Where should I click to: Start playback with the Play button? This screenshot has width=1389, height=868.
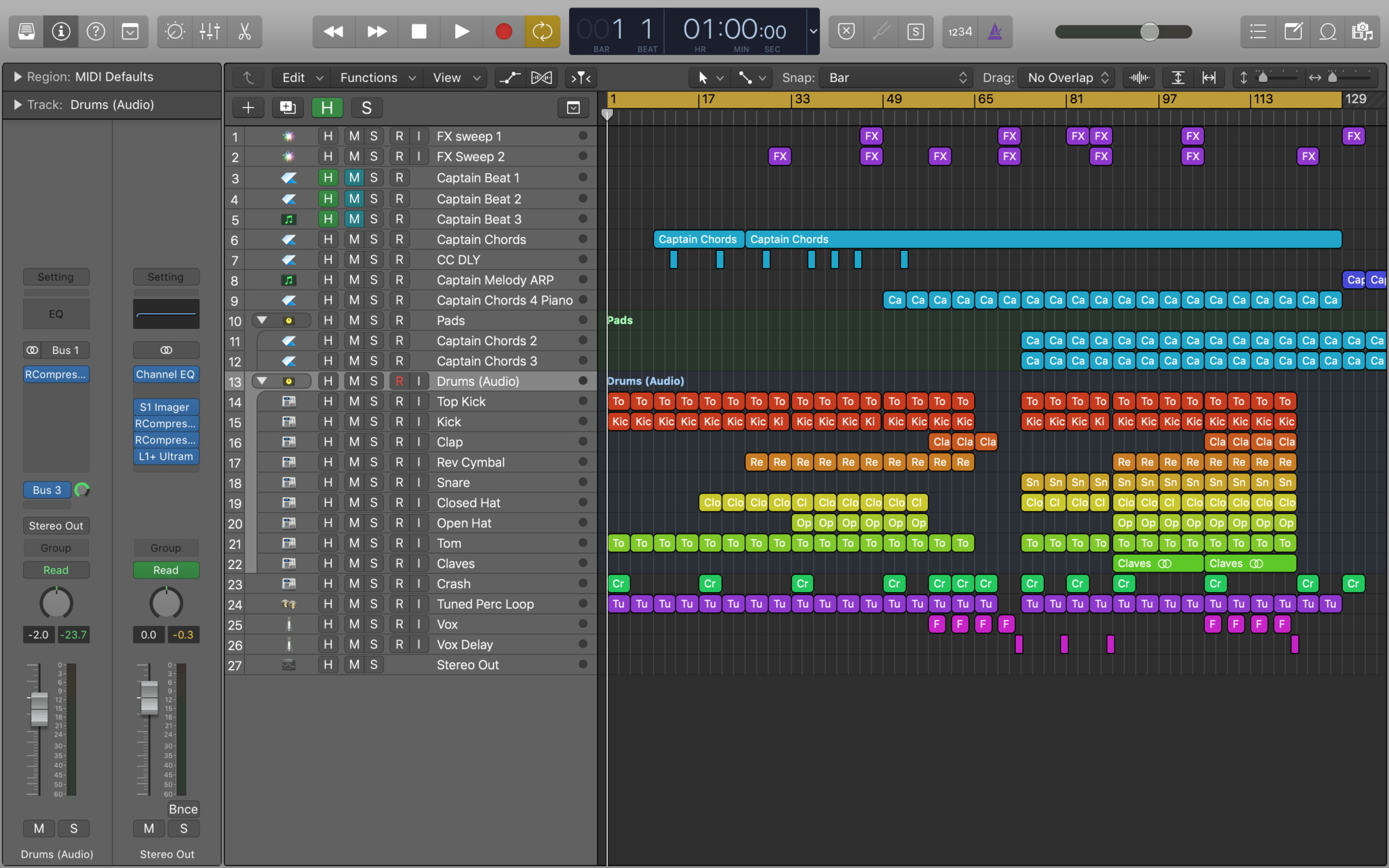(461, 31)
